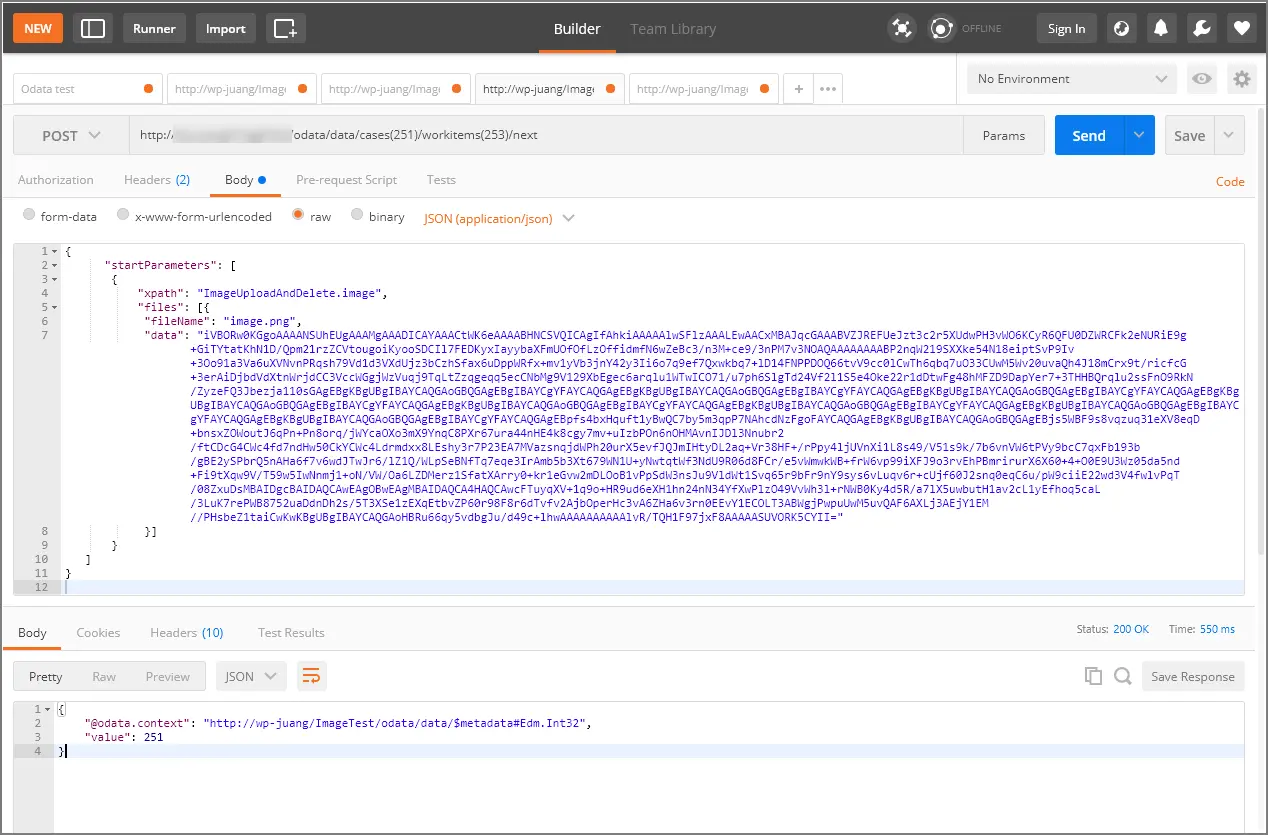Search the response with magnifier icon
This screenshot has height=835, width=1268.
[1123, 676]
